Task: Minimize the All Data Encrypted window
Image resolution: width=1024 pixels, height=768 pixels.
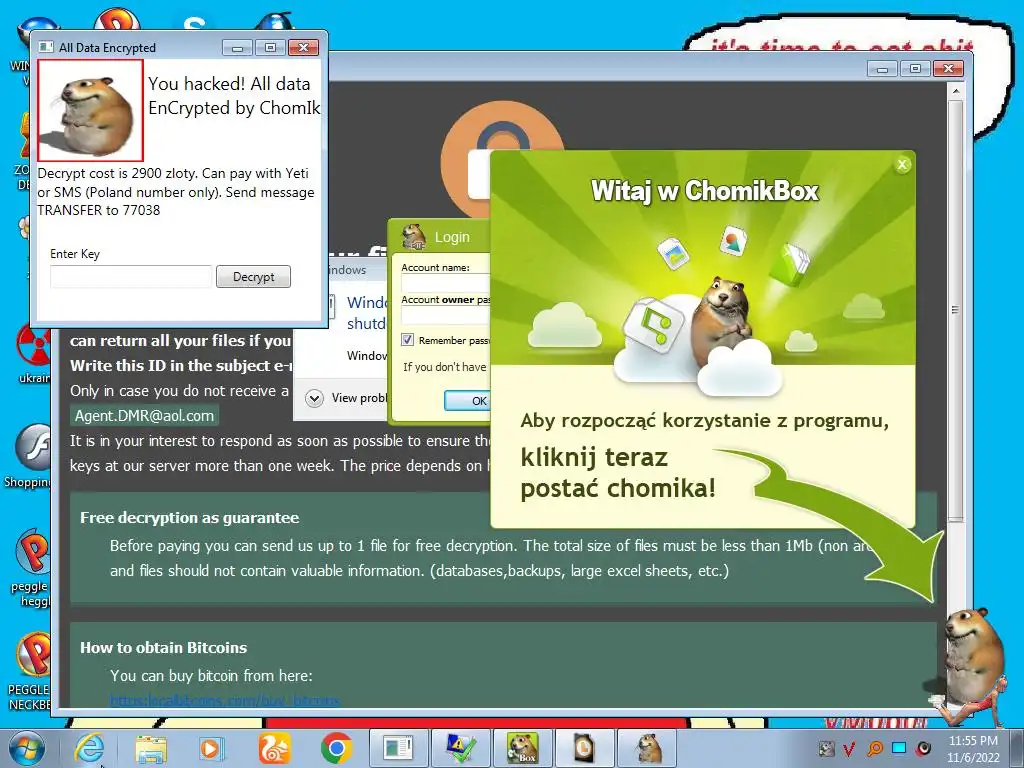Action: coord(238,48)
